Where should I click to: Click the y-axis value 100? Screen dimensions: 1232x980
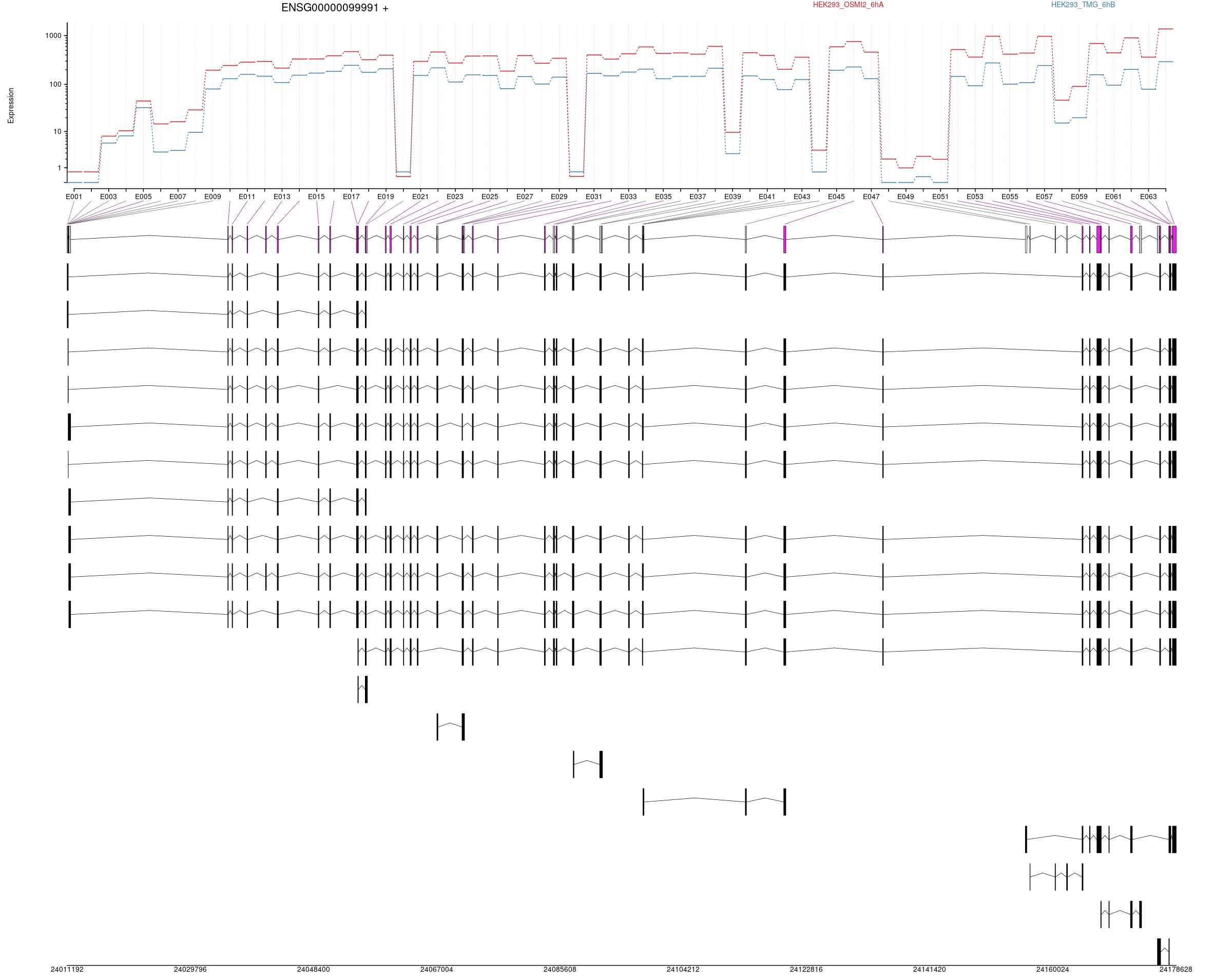pos(55,85)
